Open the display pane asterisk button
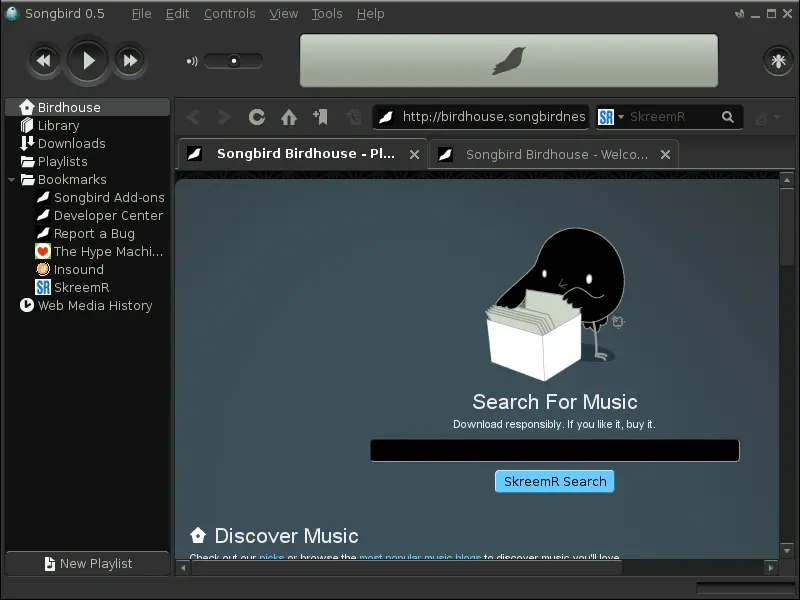Image resolution: width=800 pixels, height=600 pixels. (x=778, y=61)
